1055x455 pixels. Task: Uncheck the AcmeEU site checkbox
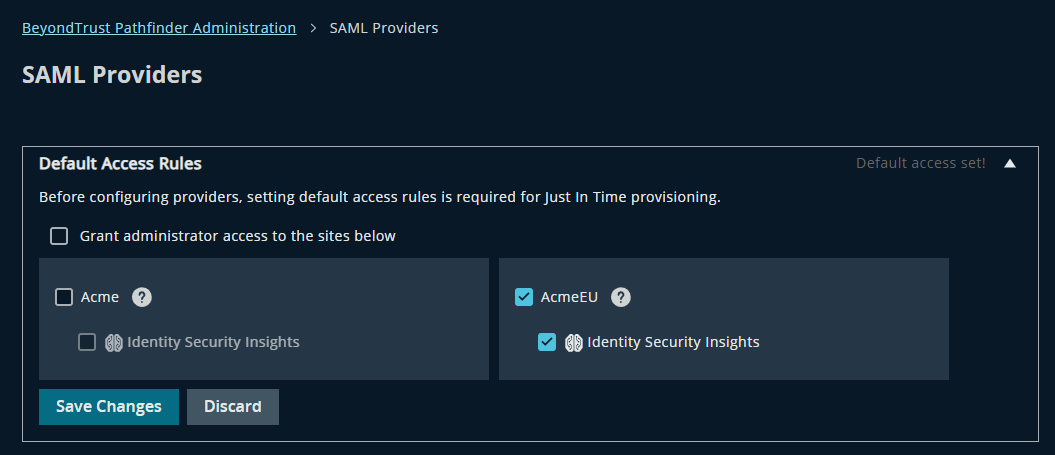pos(523,297)
